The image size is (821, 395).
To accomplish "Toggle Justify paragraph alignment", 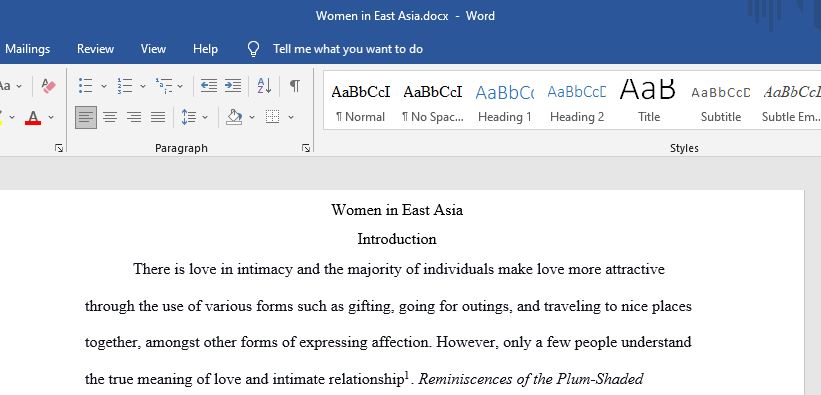I will (158, 117).
